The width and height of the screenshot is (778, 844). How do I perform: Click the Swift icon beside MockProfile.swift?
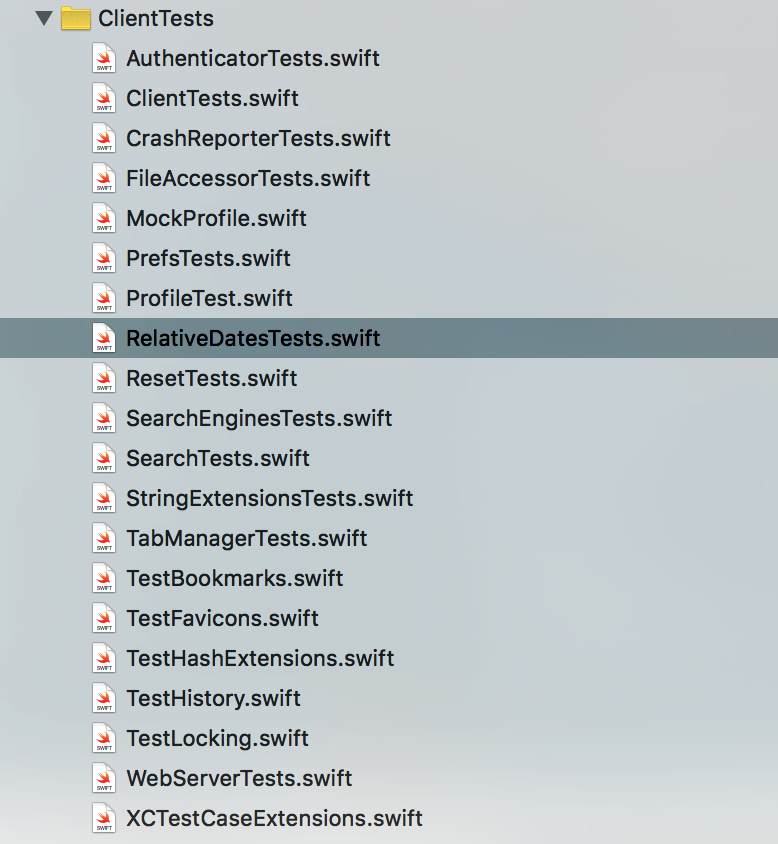pos(104,218)
